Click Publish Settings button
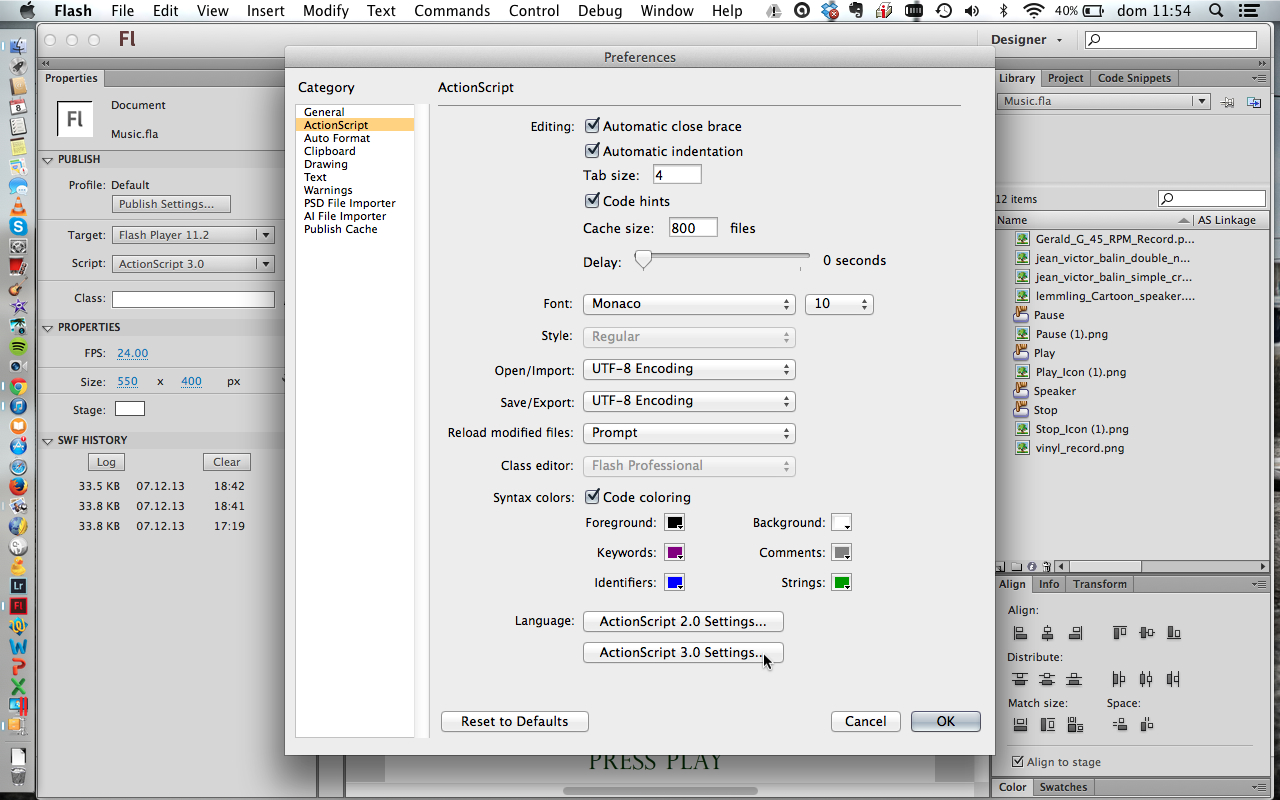This screenshot has width=1280, height=800. pyautogui.click(x=171, y=204)
